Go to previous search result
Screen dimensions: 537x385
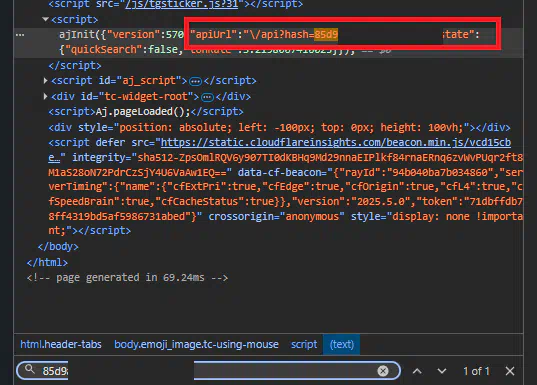[417, 371]
